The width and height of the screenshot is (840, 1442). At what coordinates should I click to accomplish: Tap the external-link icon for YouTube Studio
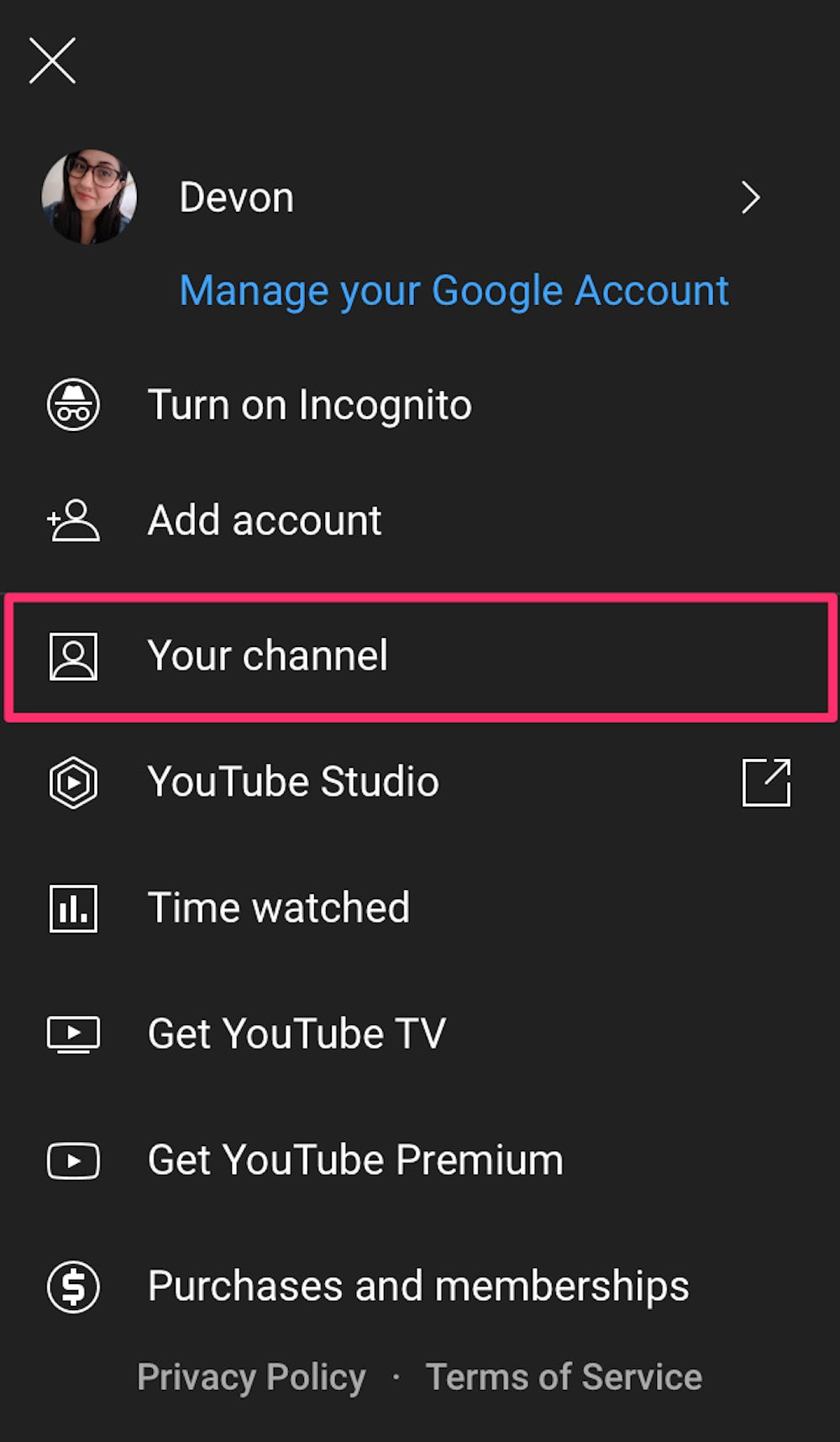[x=766, y=782]
